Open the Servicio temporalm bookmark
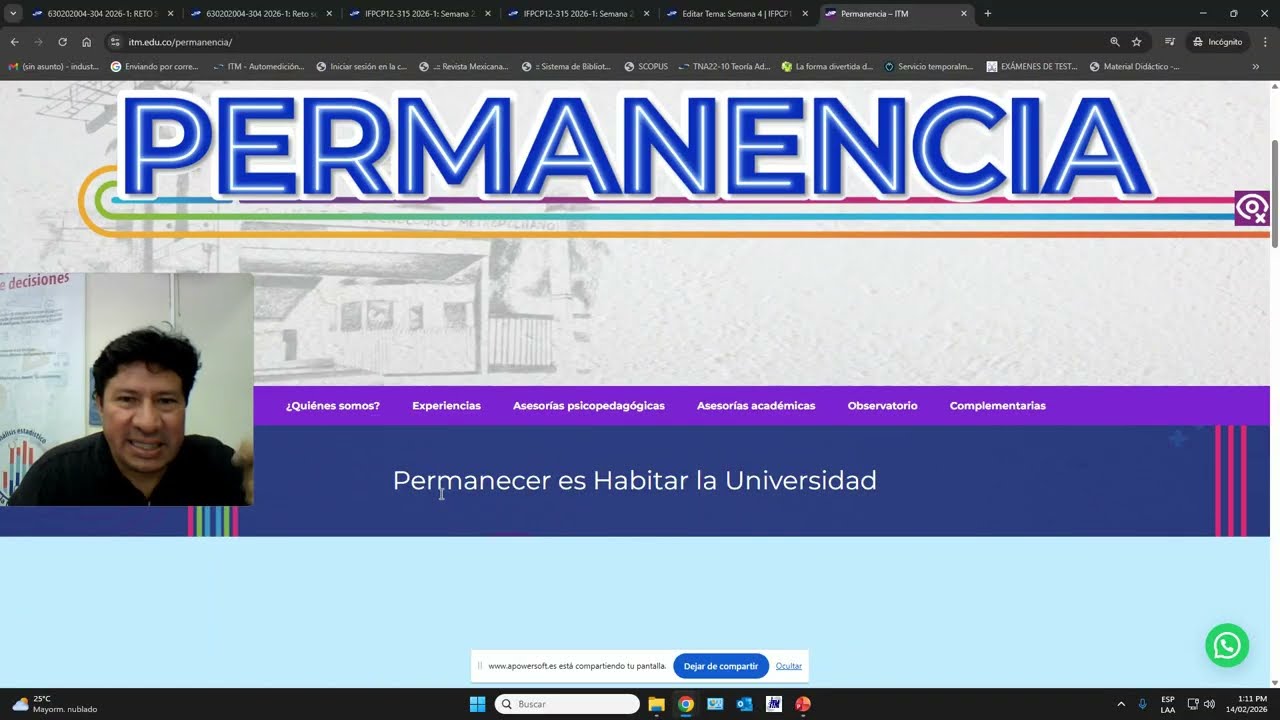1280x720 pixels. pyautogui.click(x=928, y=67)
